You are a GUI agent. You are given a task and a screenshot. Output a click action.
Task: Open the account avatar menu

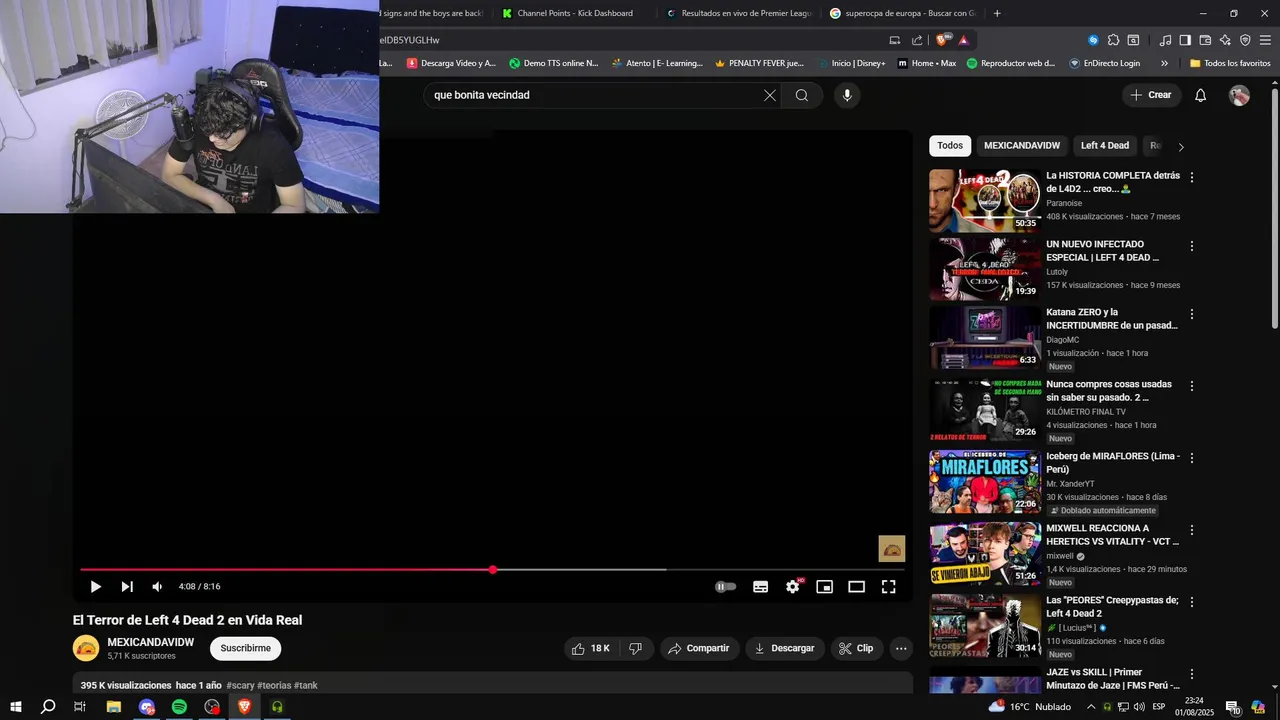click(x=1239, y=95)
